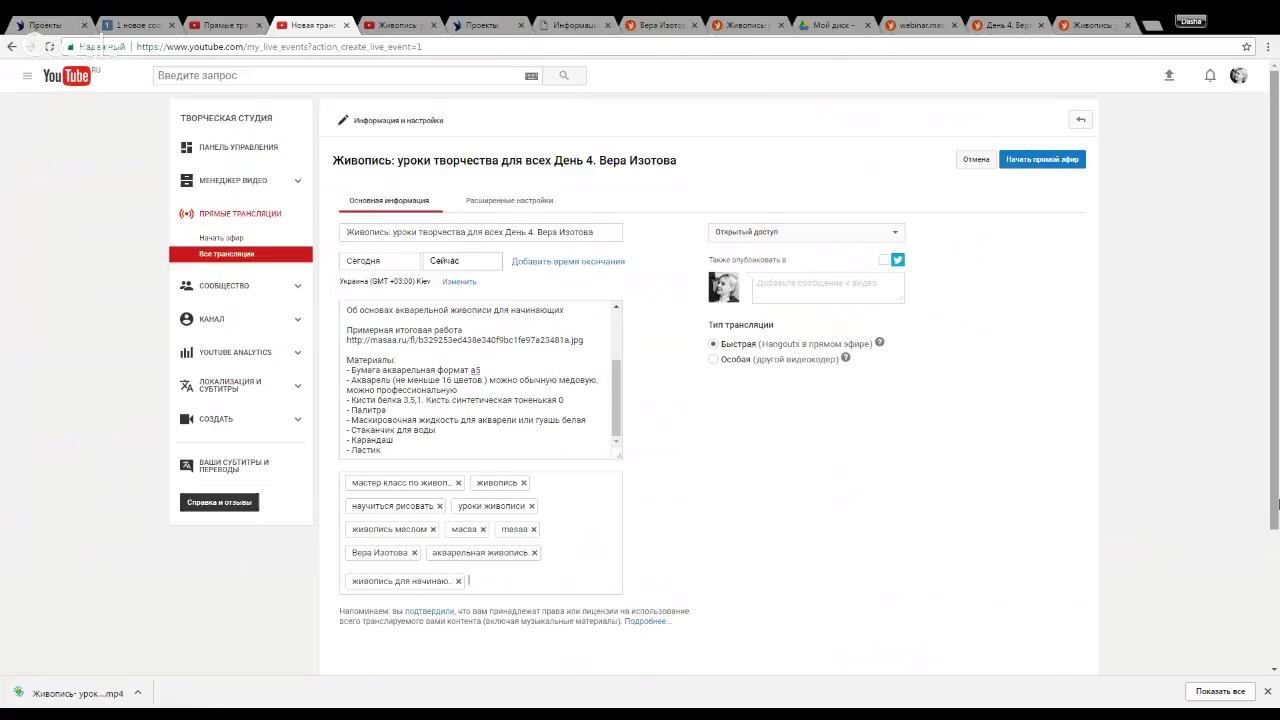This screenshot has height=720, width=1280.
Task: Open help for Особая broadcast type
Action: 846,358
